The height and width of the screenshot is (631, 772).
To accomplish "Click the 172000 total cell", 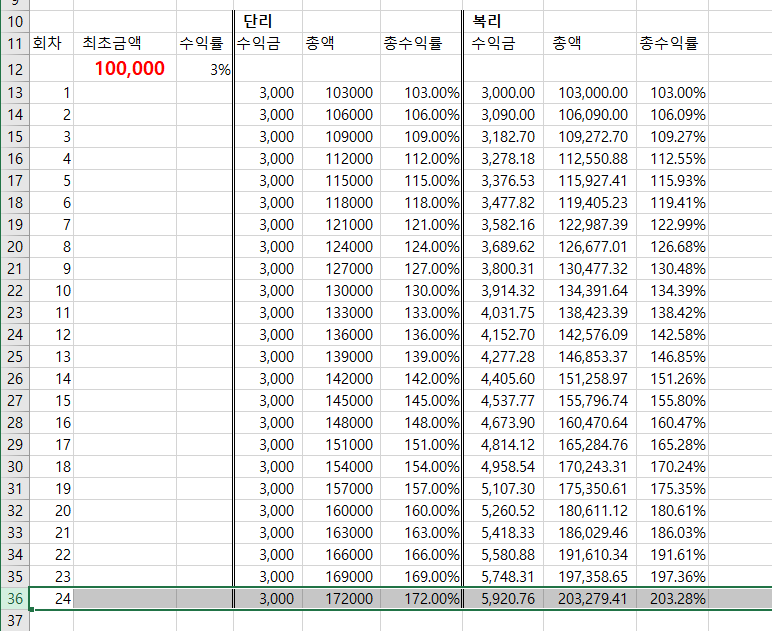I will [x=341, y=599].
